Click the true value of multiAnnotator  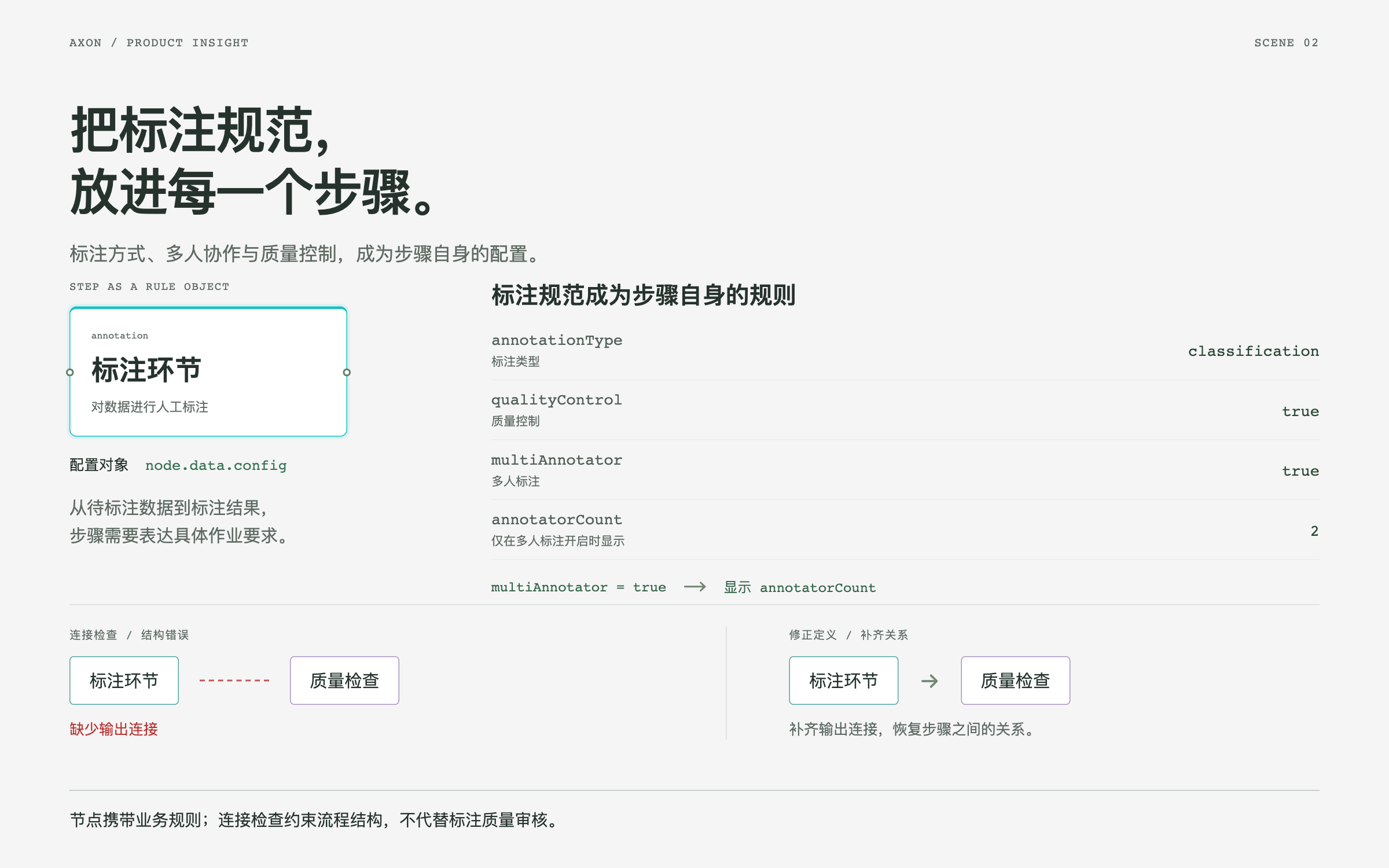(x=1300, y=471)
